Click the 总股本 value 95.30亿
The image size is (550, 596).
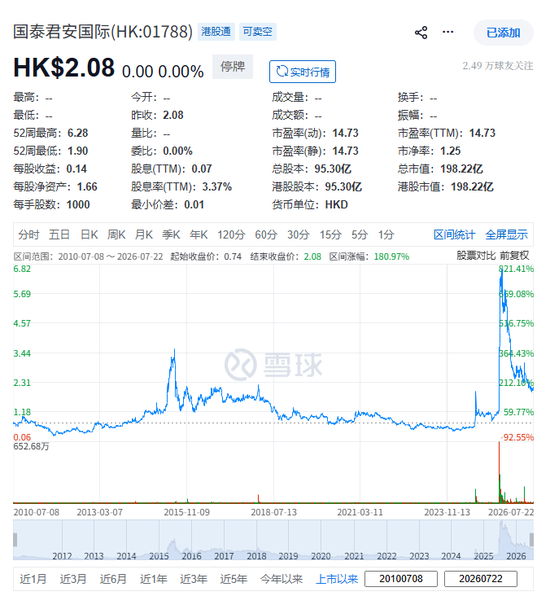[333, 169]
